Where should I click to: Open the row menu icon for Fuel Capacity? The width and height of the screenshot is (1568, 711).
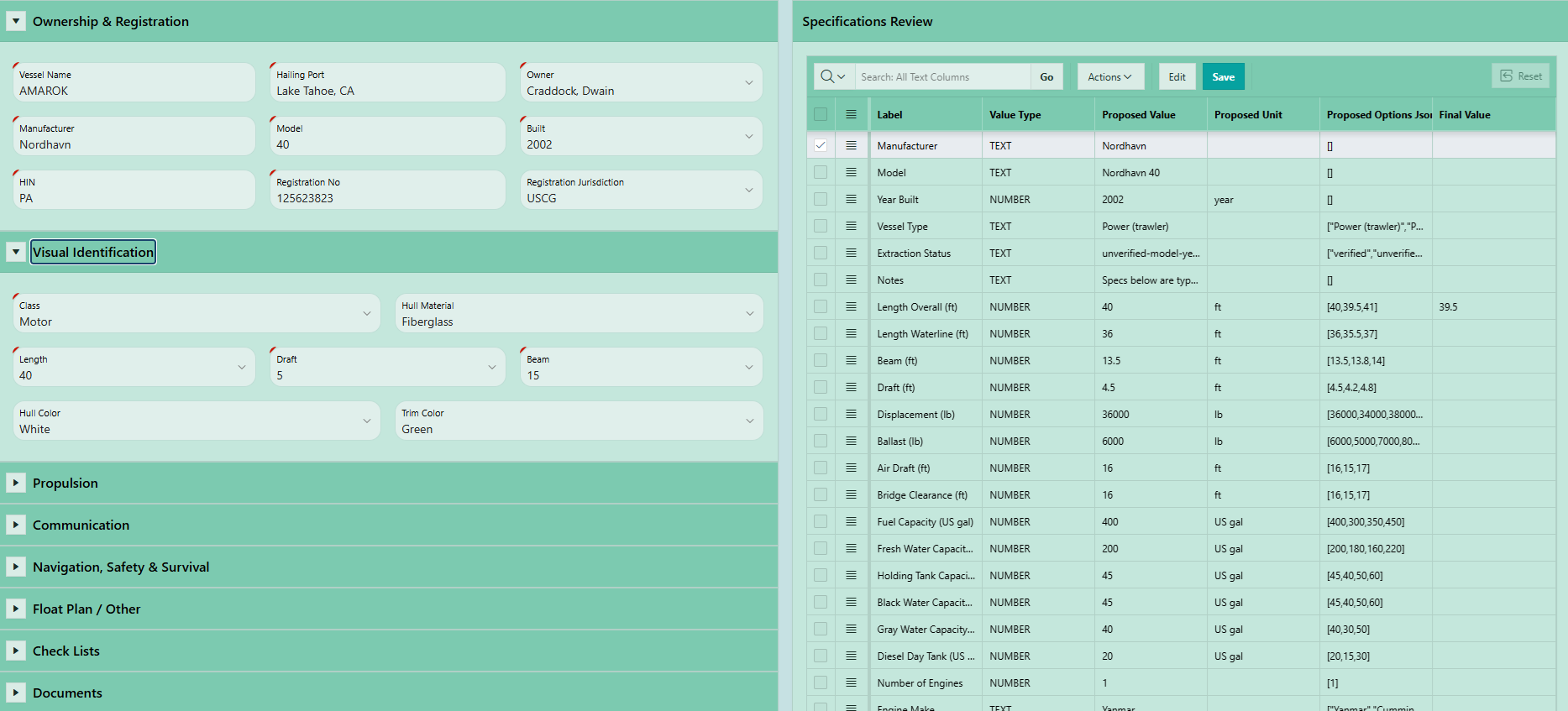851,521
